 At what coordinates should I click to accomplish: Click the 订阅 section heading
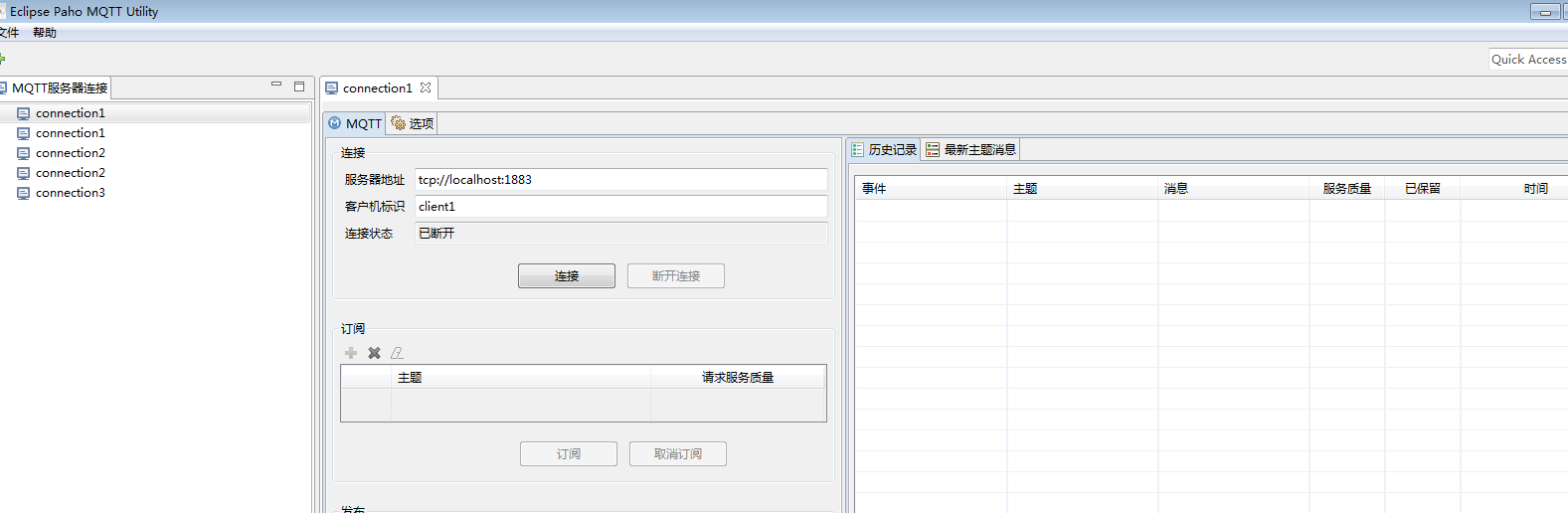(x=353, y=329)
